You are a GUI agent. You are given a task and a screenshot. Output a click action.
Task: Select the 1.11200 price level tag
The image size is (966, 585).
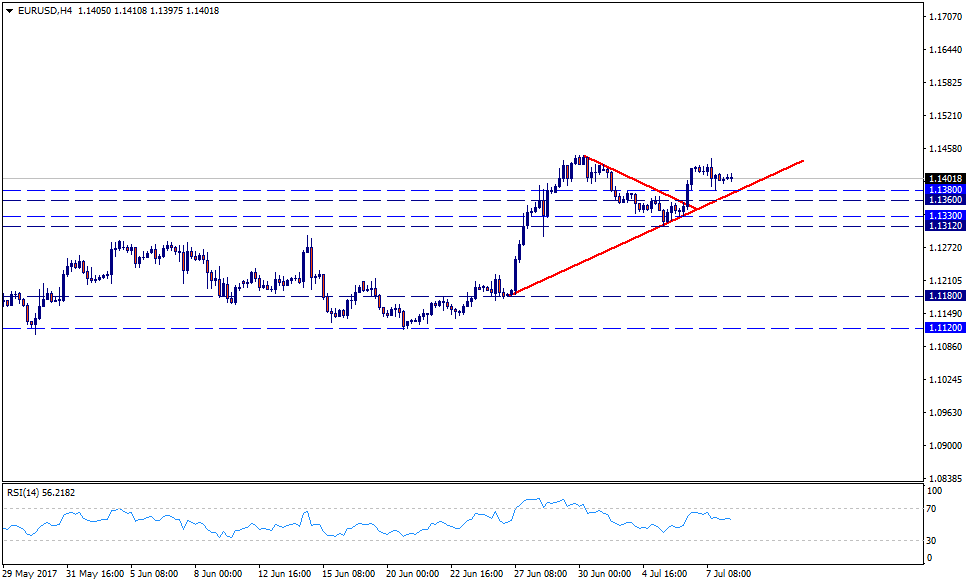[943, 328]
